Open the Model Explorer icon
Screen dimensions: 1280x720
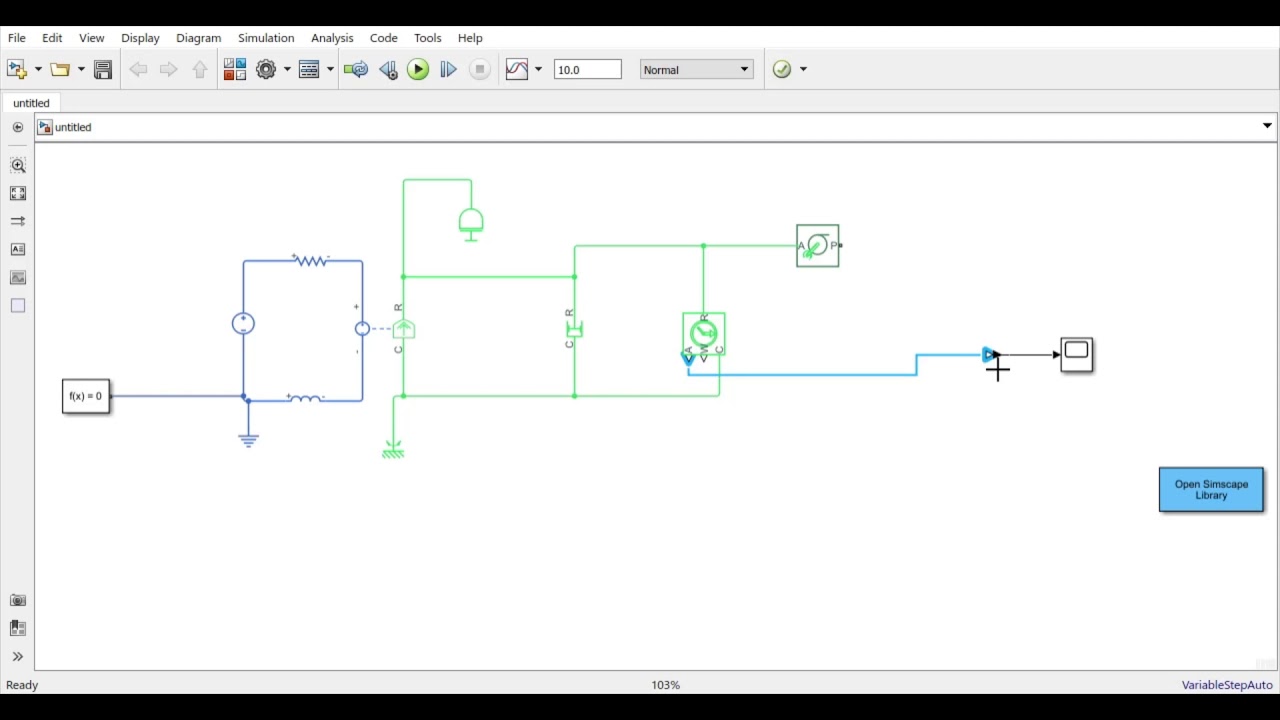309,69
